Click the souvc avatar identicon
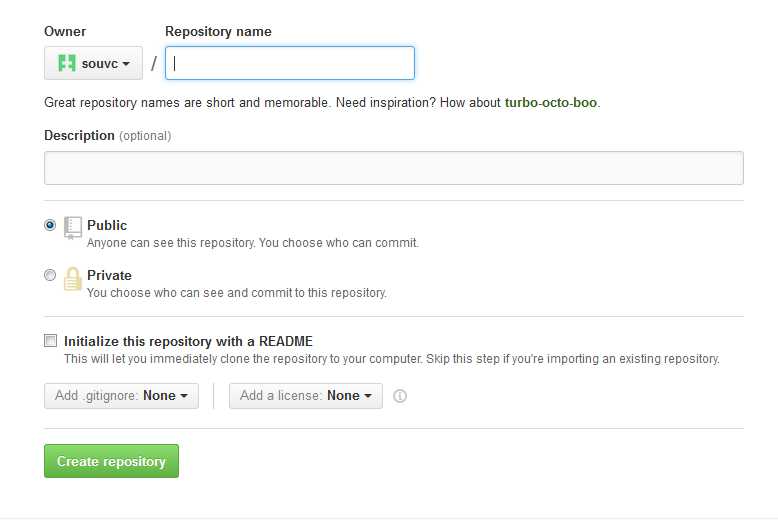778x532 pixels. click(x=67, y=63)
